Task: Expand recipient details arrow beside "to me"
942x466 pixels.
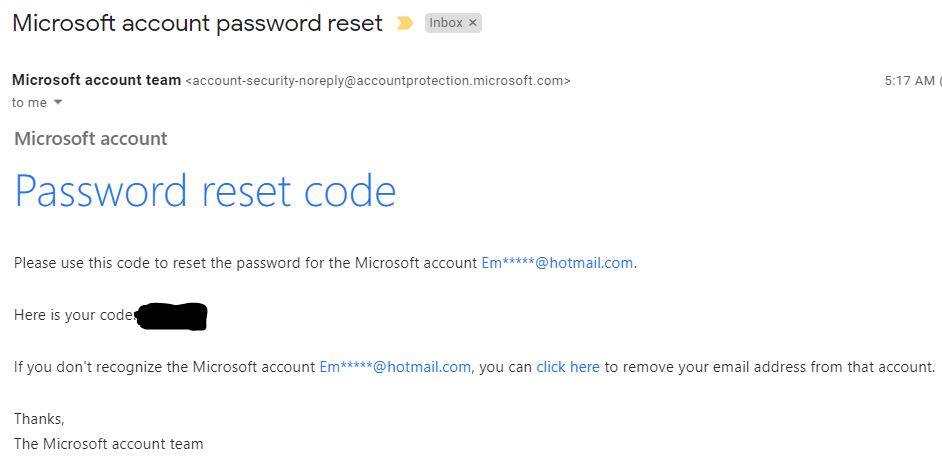Action: [x=58, y=103]
